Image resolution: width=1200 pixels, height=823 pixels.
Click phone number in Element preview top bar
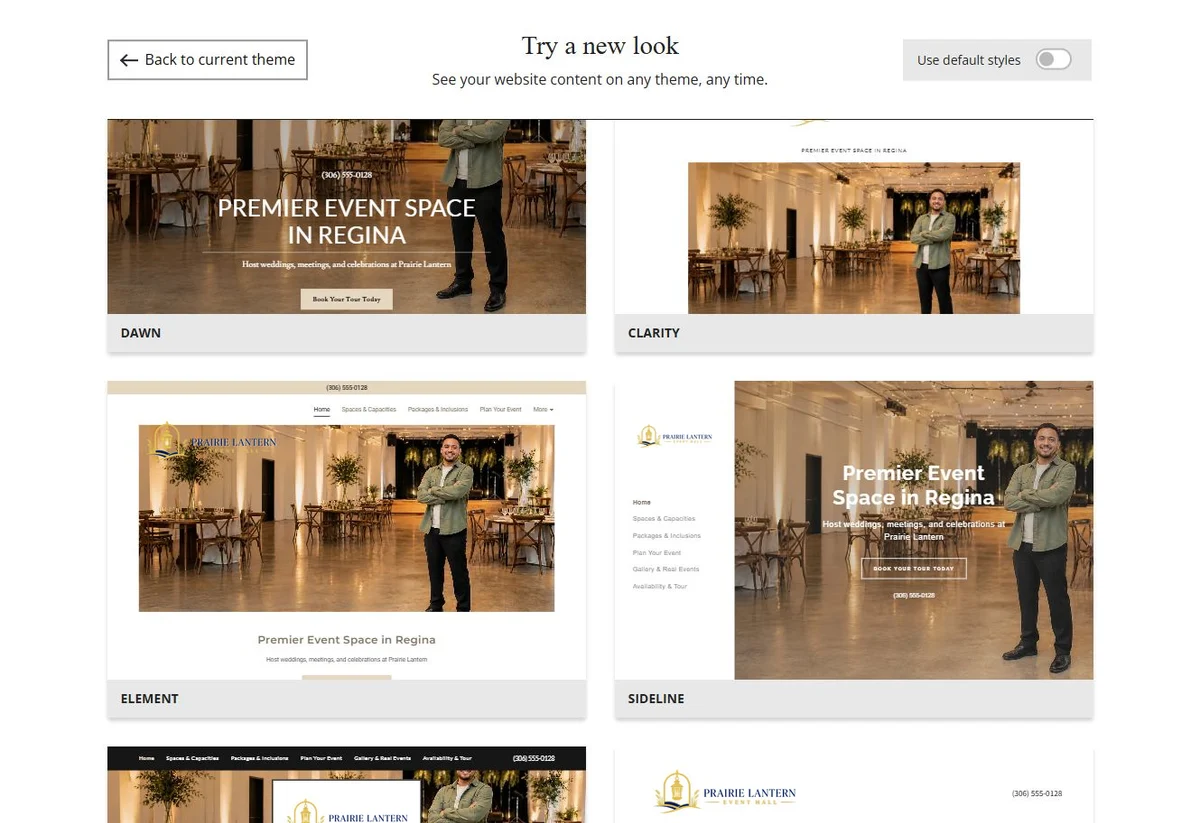tap(347, 388)
